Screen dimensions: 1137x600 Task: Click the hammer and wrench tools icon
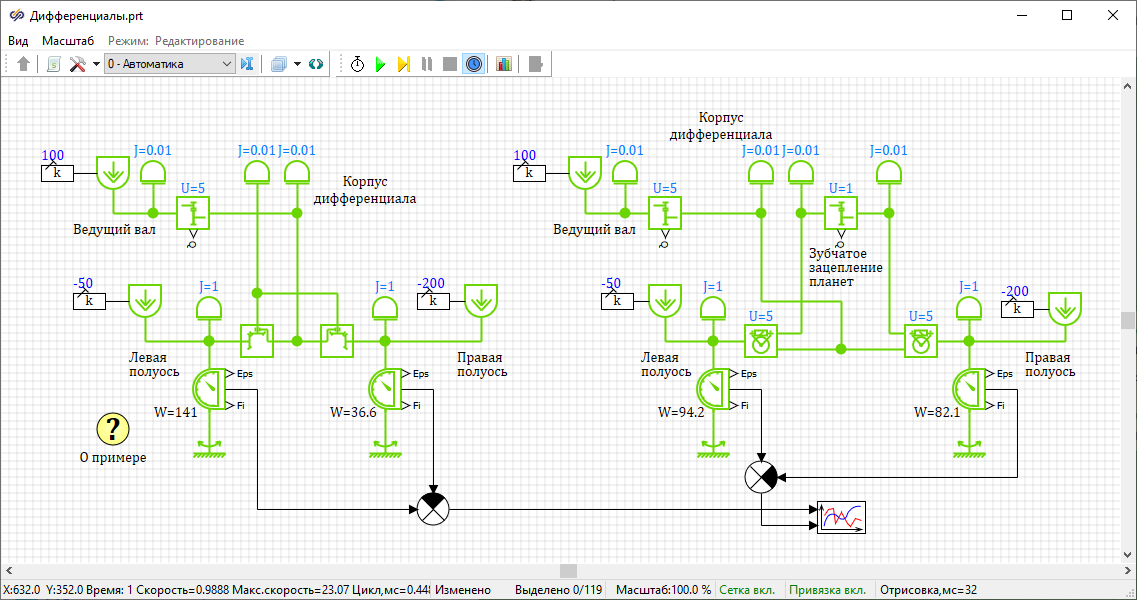click(x=78, y=64)
